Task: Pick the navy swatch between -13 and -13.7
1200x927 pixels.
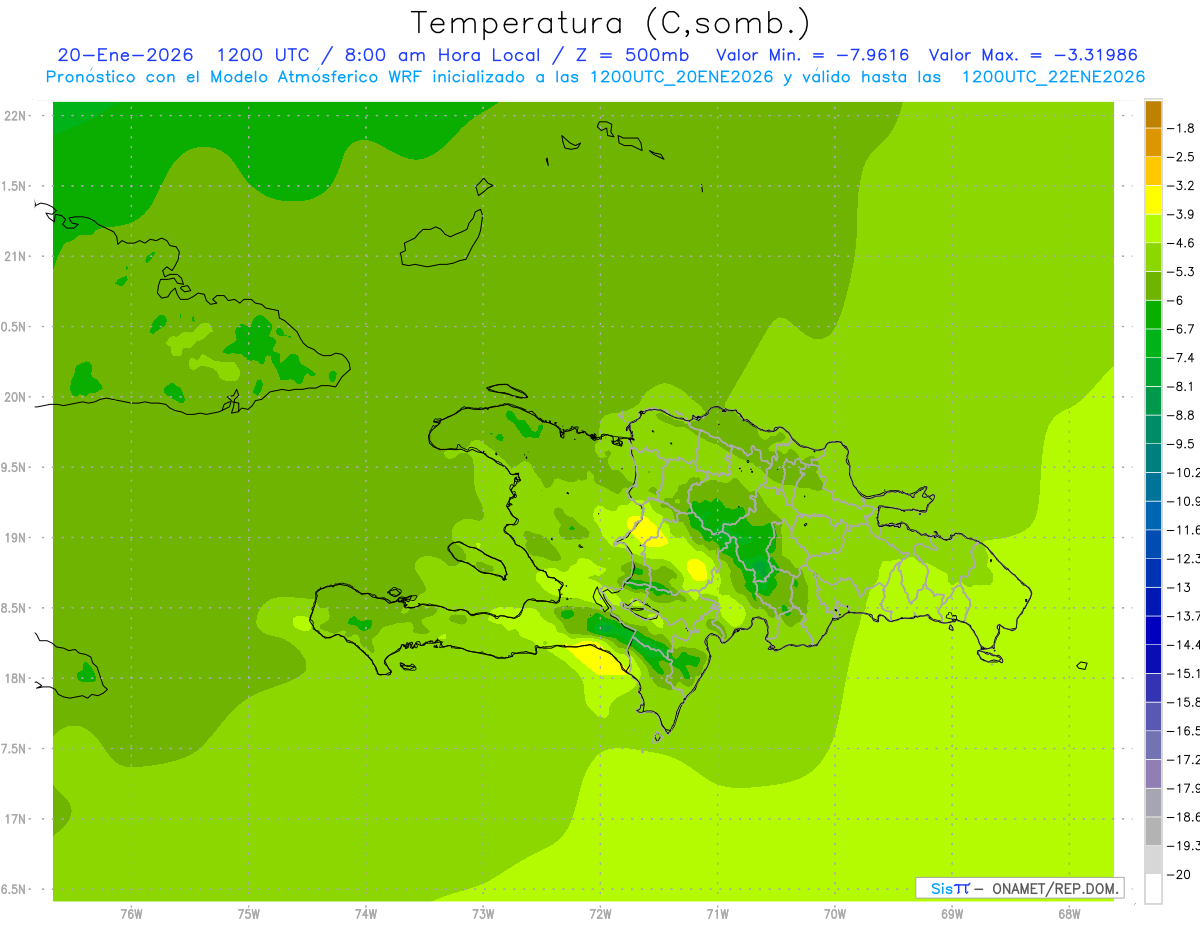Action: [x=1153, y=601]
